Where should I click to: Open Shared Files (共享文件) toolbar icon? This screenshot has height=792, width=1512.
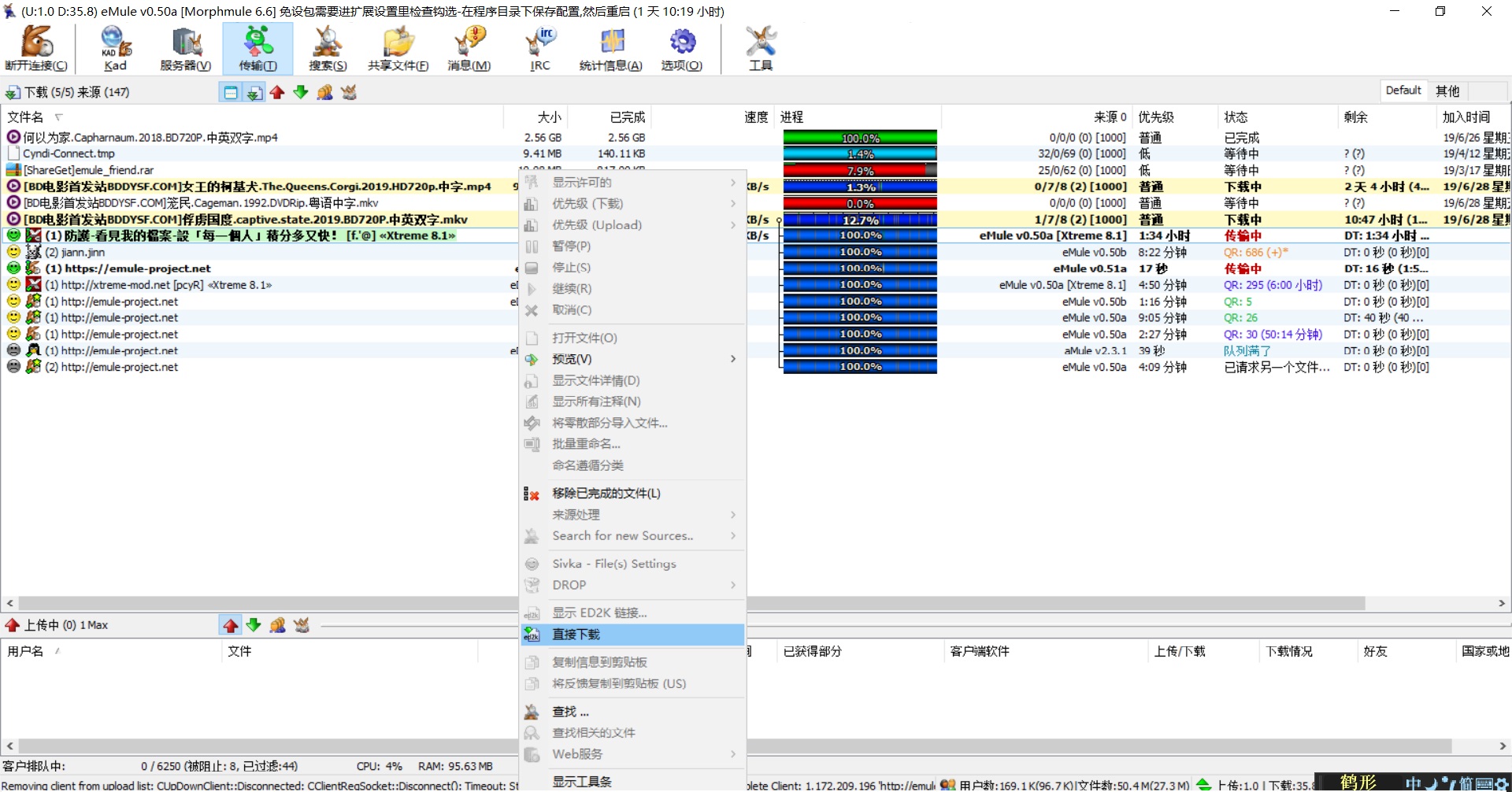click(x=398, y=49)
